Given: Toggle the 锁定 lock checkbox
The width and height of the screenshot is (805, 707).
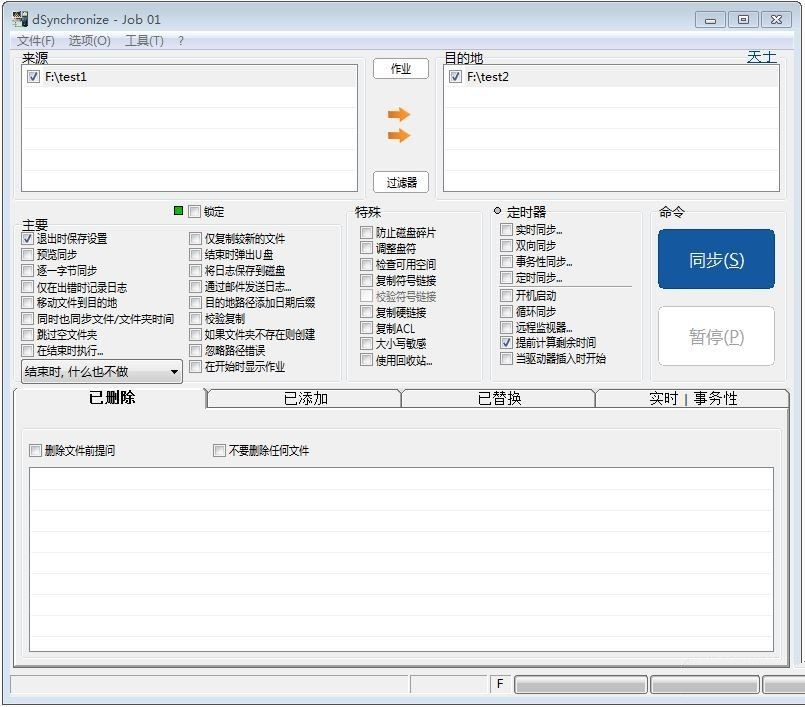Looking at the screenshot, I should tap(194, 212).
